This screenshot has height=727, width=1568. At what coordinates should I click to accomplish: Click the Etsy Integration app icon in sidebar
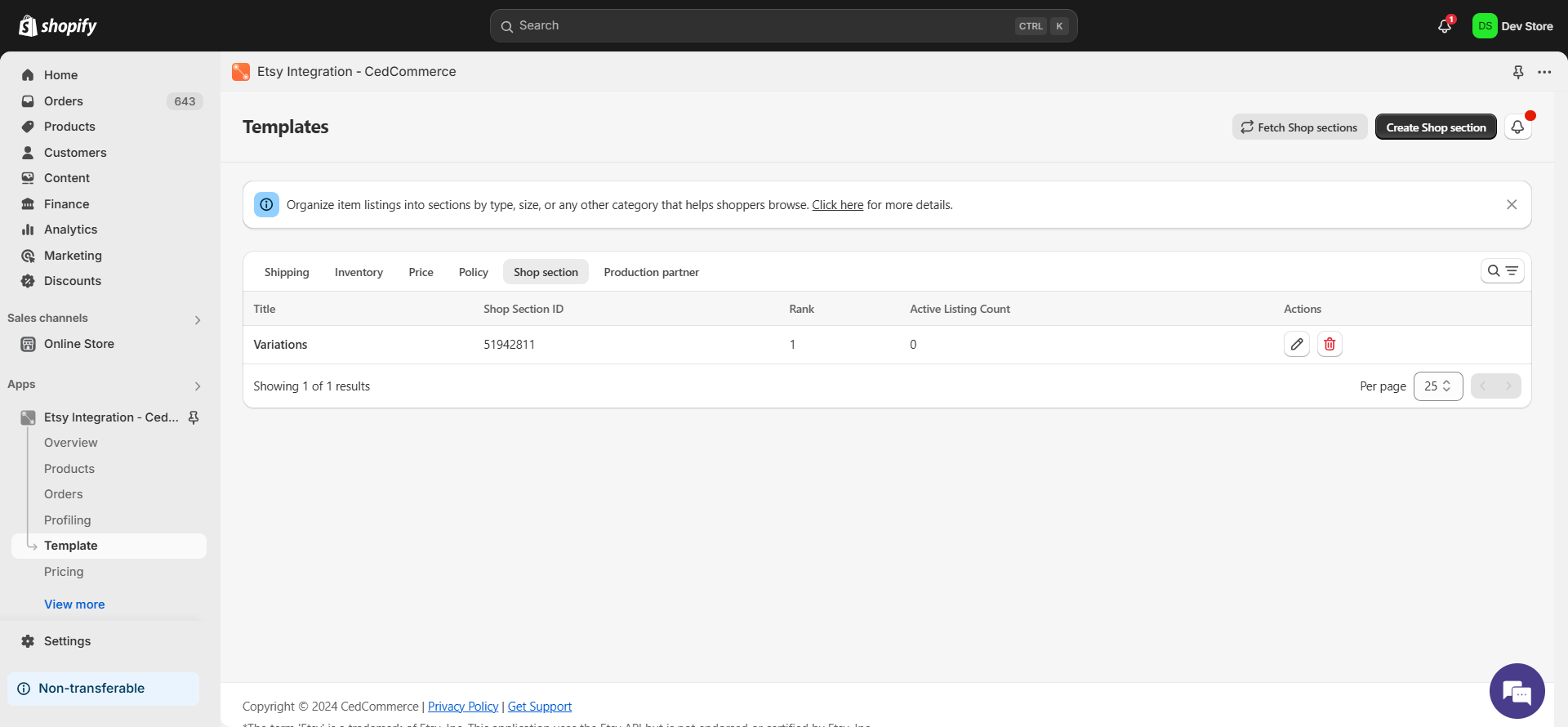click(28, 417)
